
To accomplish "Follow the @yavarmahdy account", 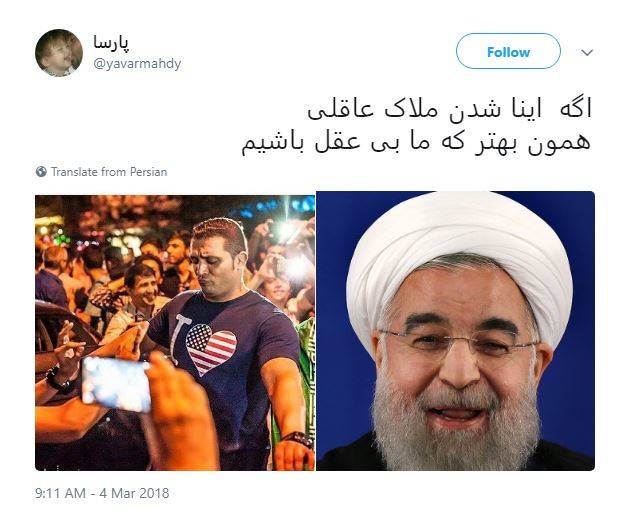I will (x=508, y=51).
